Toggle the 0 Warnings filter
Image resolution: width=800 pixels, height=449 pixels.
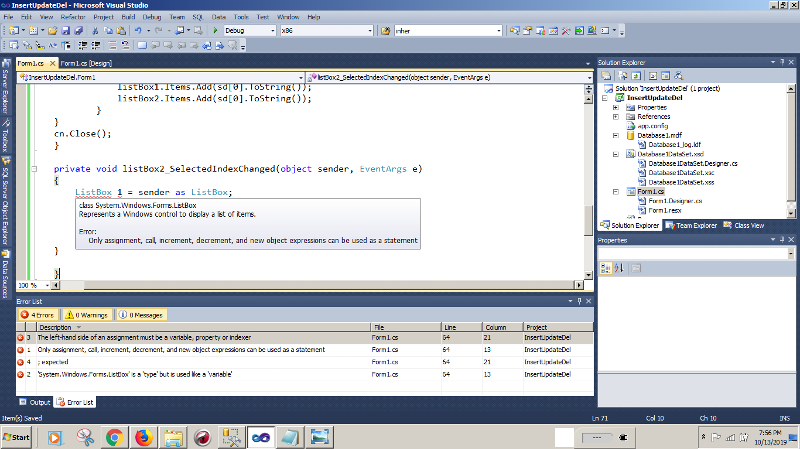pyautogui.click(x=87, y=315)
